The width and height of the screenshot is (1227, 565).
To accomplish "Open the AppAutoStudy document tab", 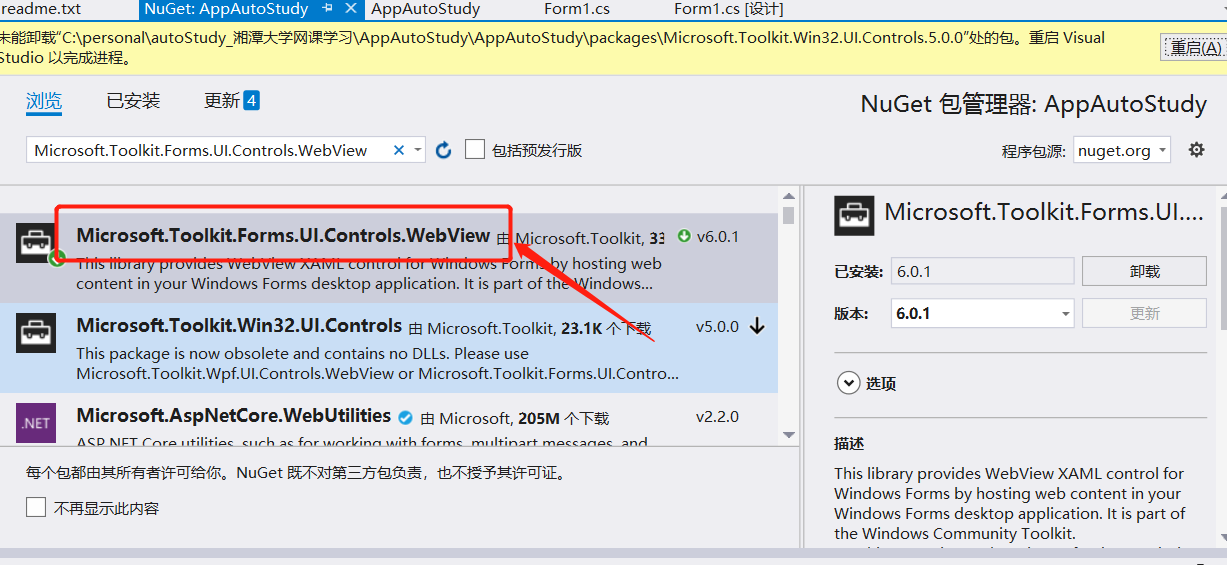I will [x=426, y=9].
